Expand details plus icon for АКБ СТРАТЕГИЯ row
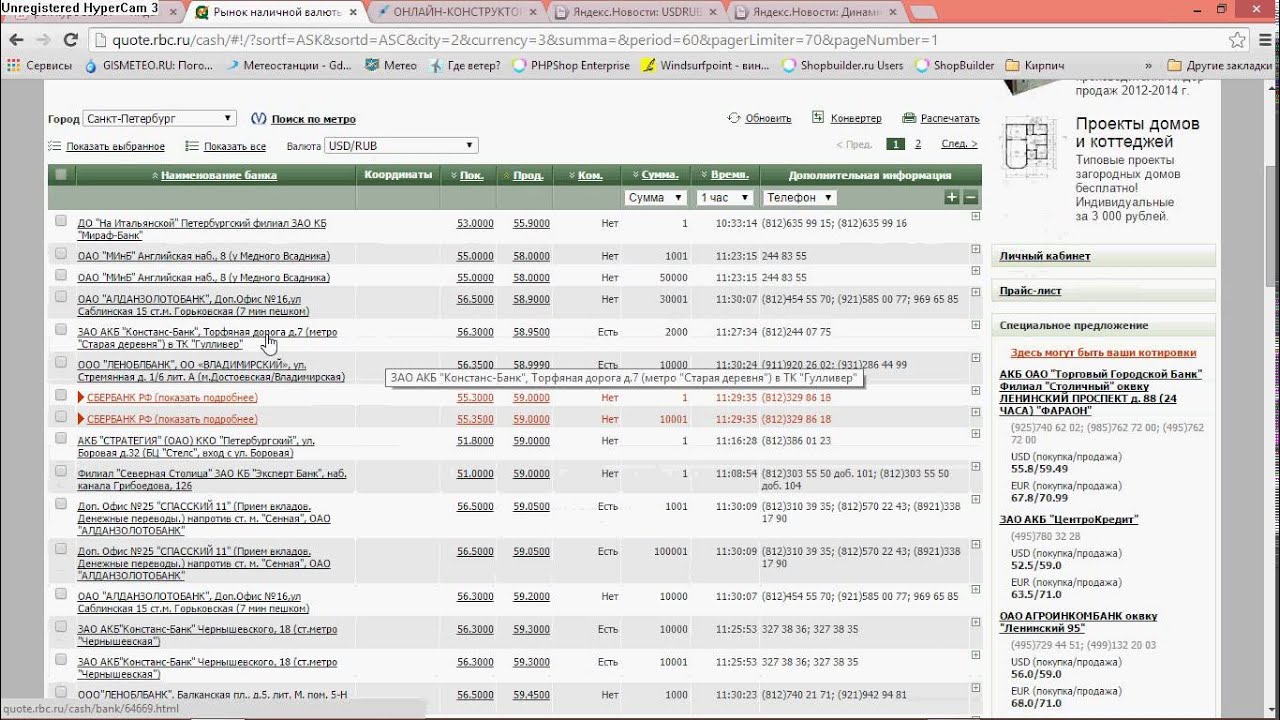The width and height of the screenshot is (1280, 720). (x=976, y=434)
